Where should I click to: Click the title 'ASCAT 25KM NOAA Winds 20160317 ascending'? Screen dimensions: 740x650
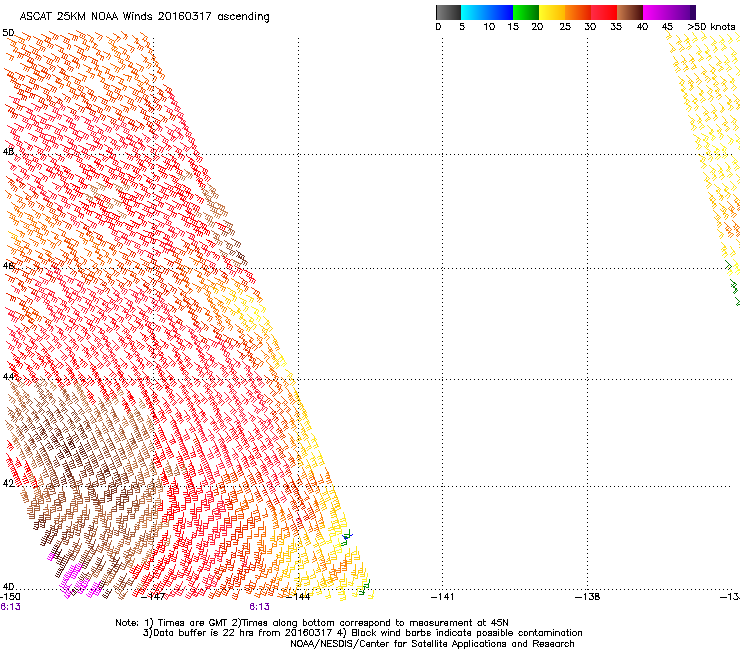[144, 17]
